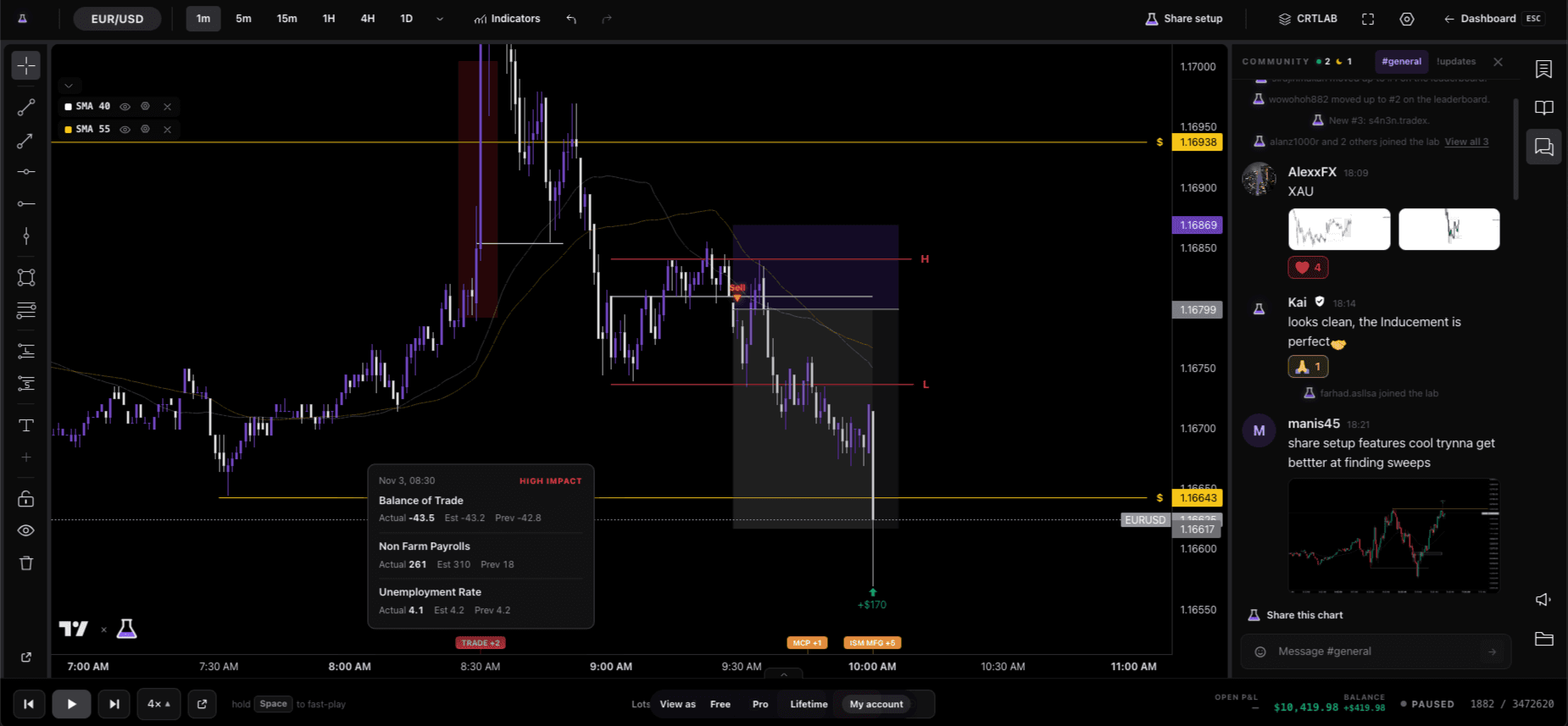
Task: Open the #general community channel
Action: coord(1401,62)
